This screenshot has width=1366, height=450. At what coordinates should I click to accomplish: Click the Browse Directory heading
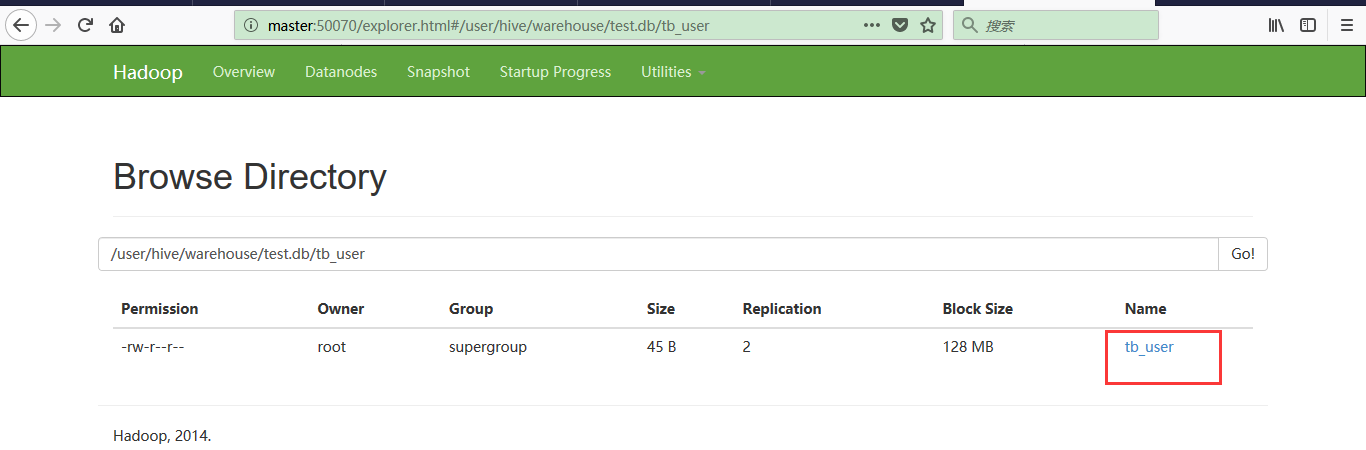tap(250, 177)
